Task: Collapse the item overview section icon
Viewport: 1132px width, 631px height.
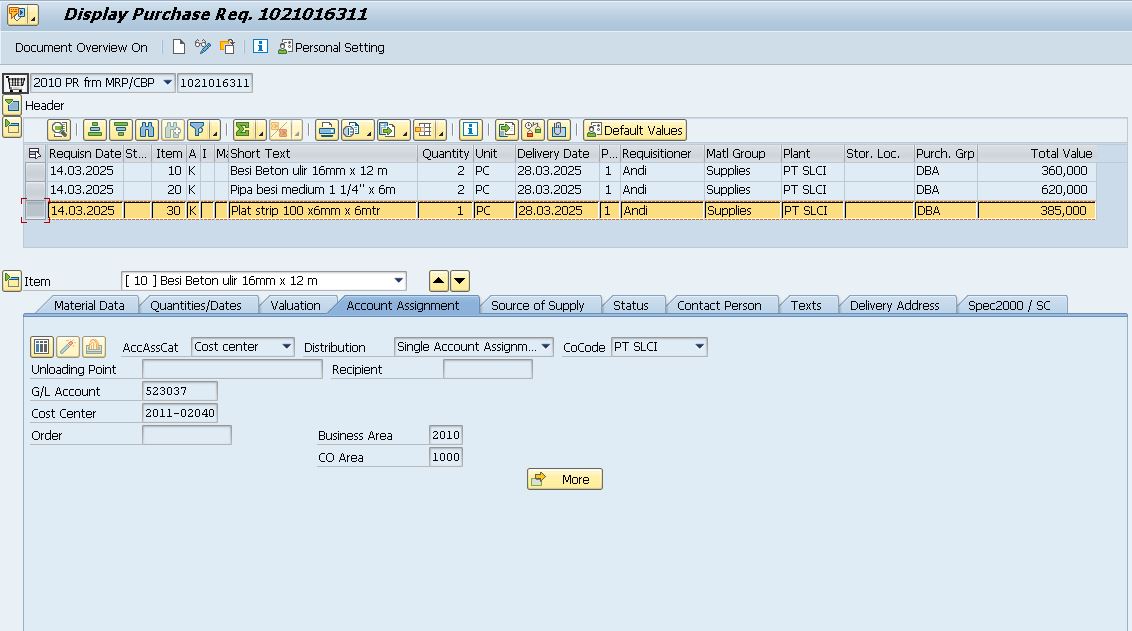Action: (x=12, y=128)
